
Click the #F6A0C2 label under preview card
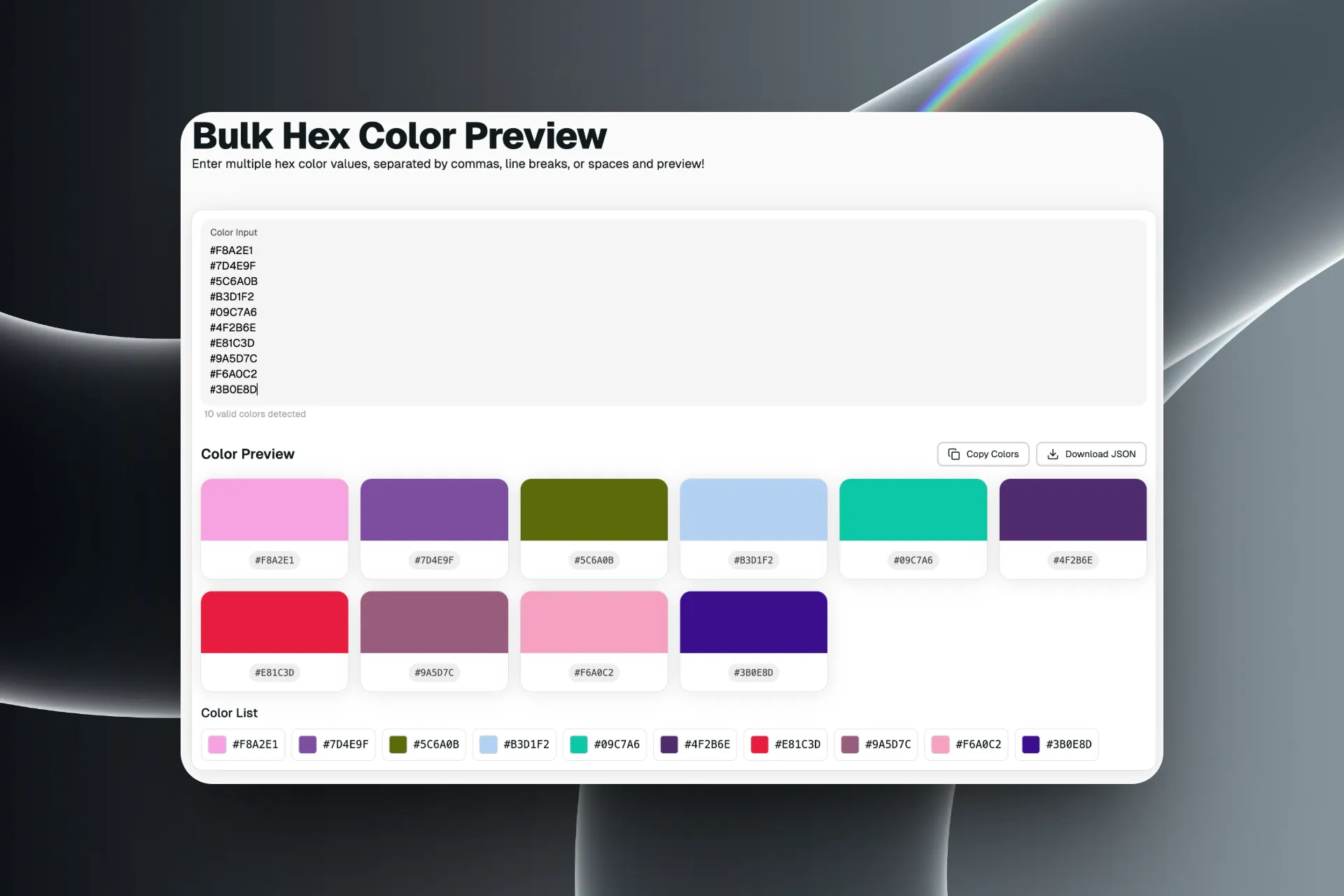[594, 673]
